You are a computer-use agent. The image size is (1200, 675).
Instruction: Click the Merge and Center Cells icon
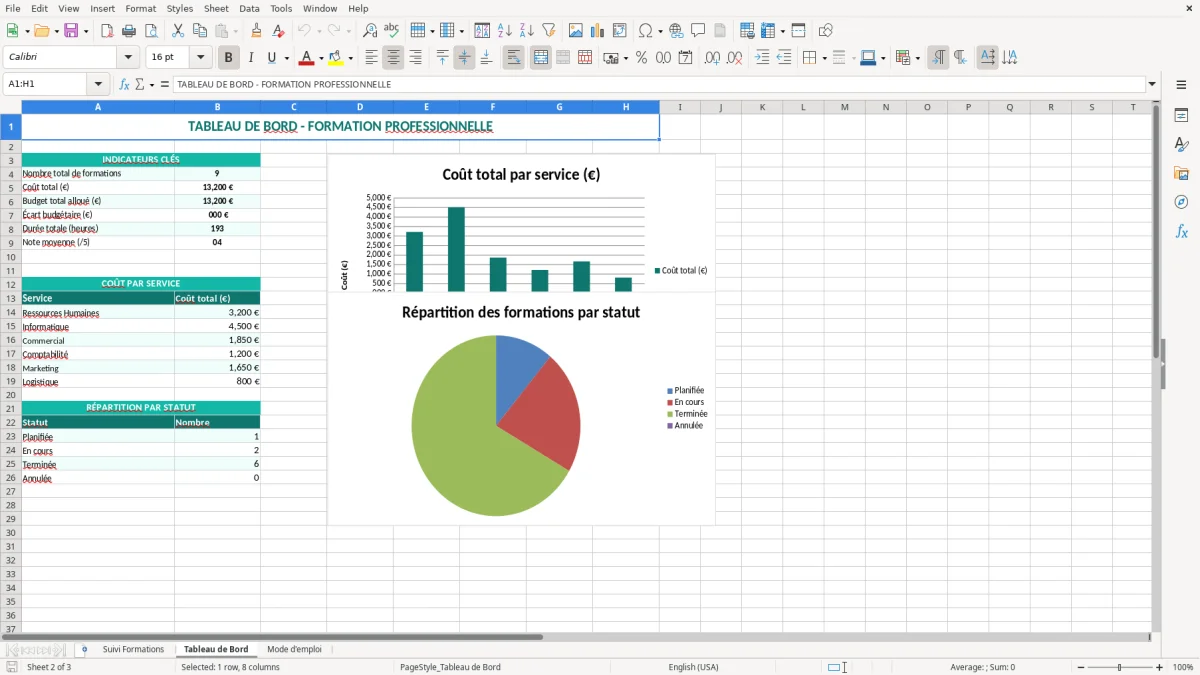[x=541, y=58]
